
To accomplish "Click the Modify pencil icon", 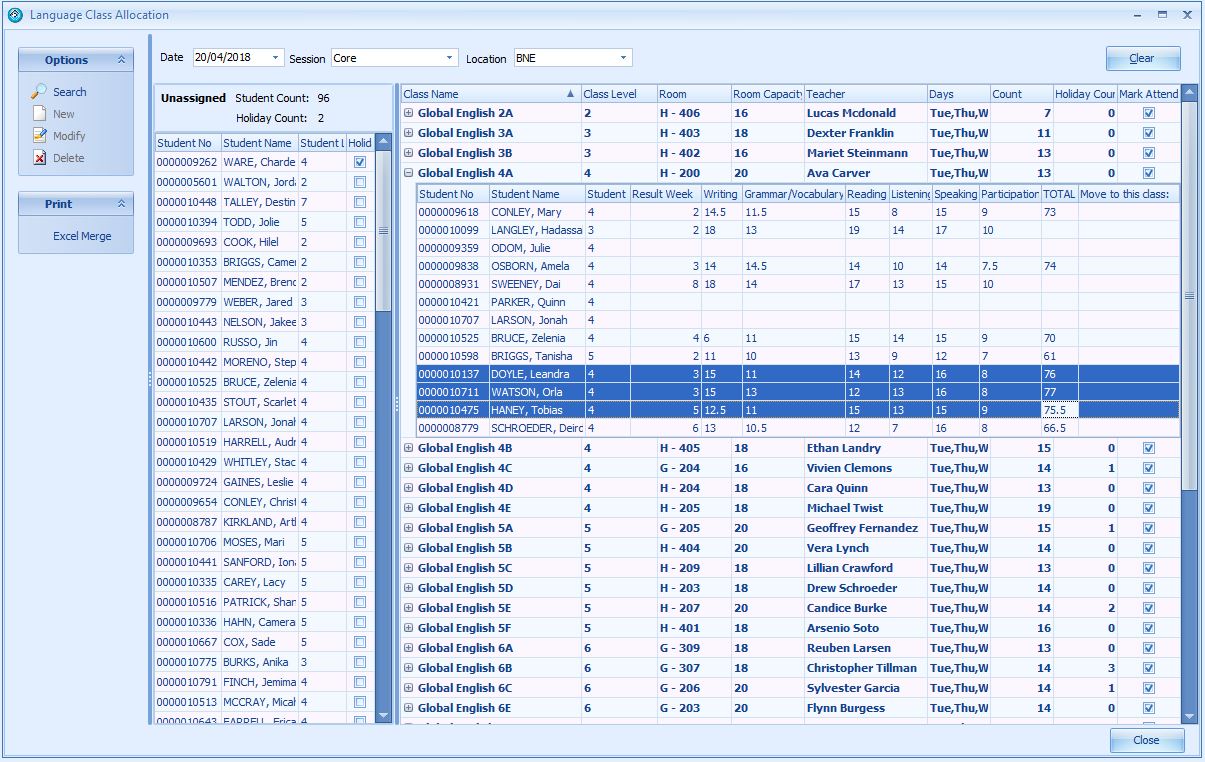I will [x=39, y=136].
